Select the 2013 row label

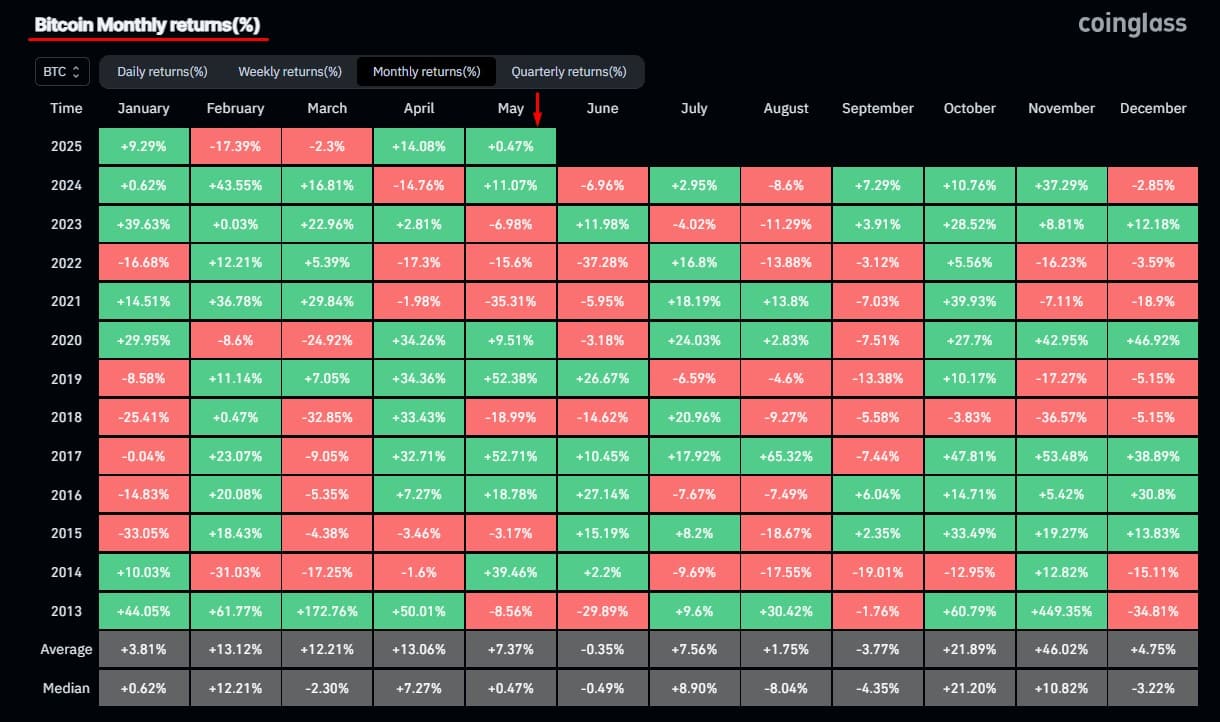click(66, 610)
